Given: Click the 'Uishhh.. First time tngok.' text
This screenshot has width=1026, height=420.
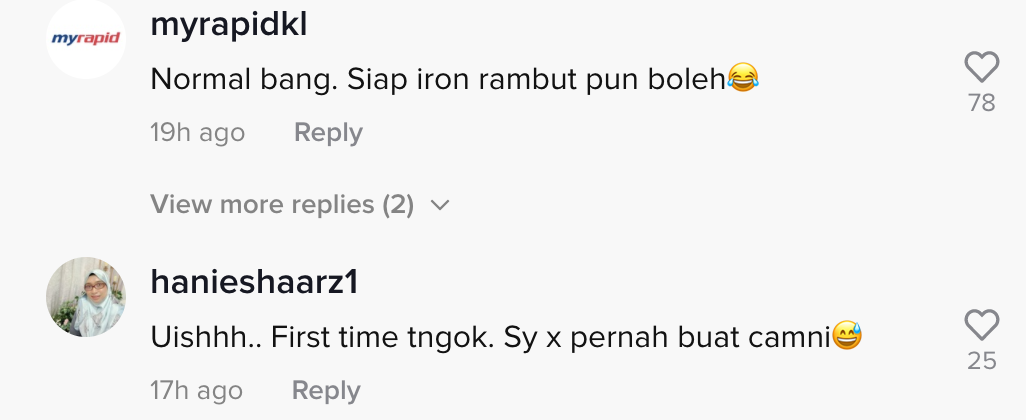Looking at the screenshot, I should [x=323, y=338].
